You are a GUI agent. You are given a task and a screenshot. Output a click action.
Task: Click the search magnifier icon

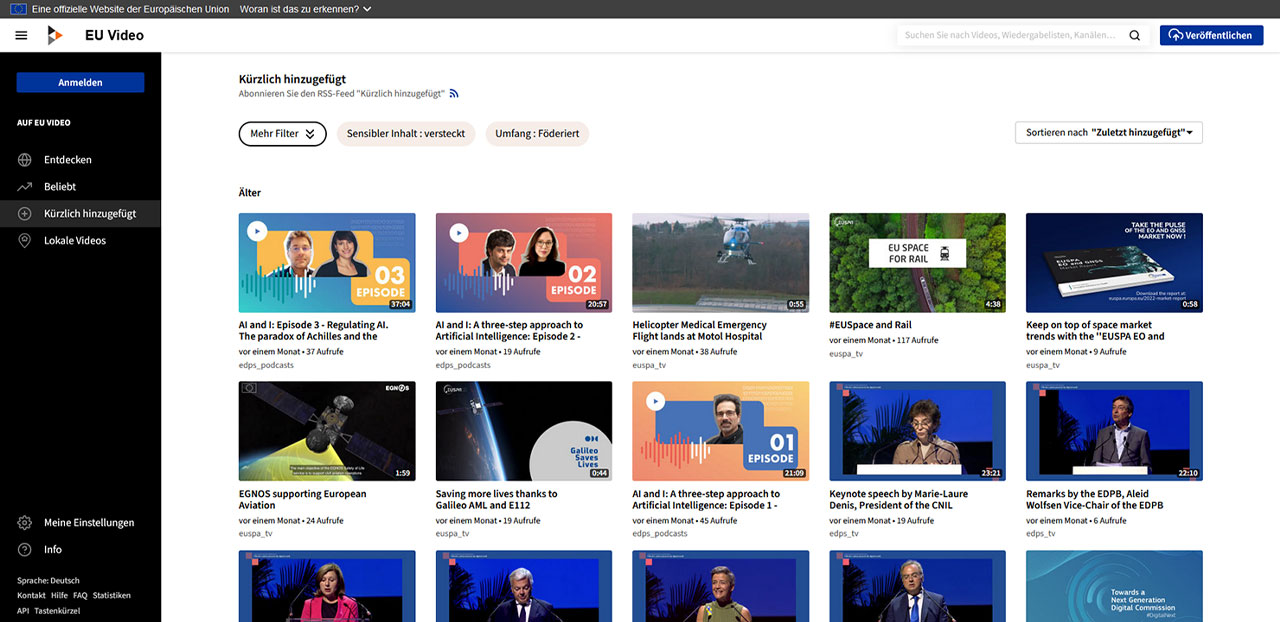pyautogui.click(x=1134, y=35)
